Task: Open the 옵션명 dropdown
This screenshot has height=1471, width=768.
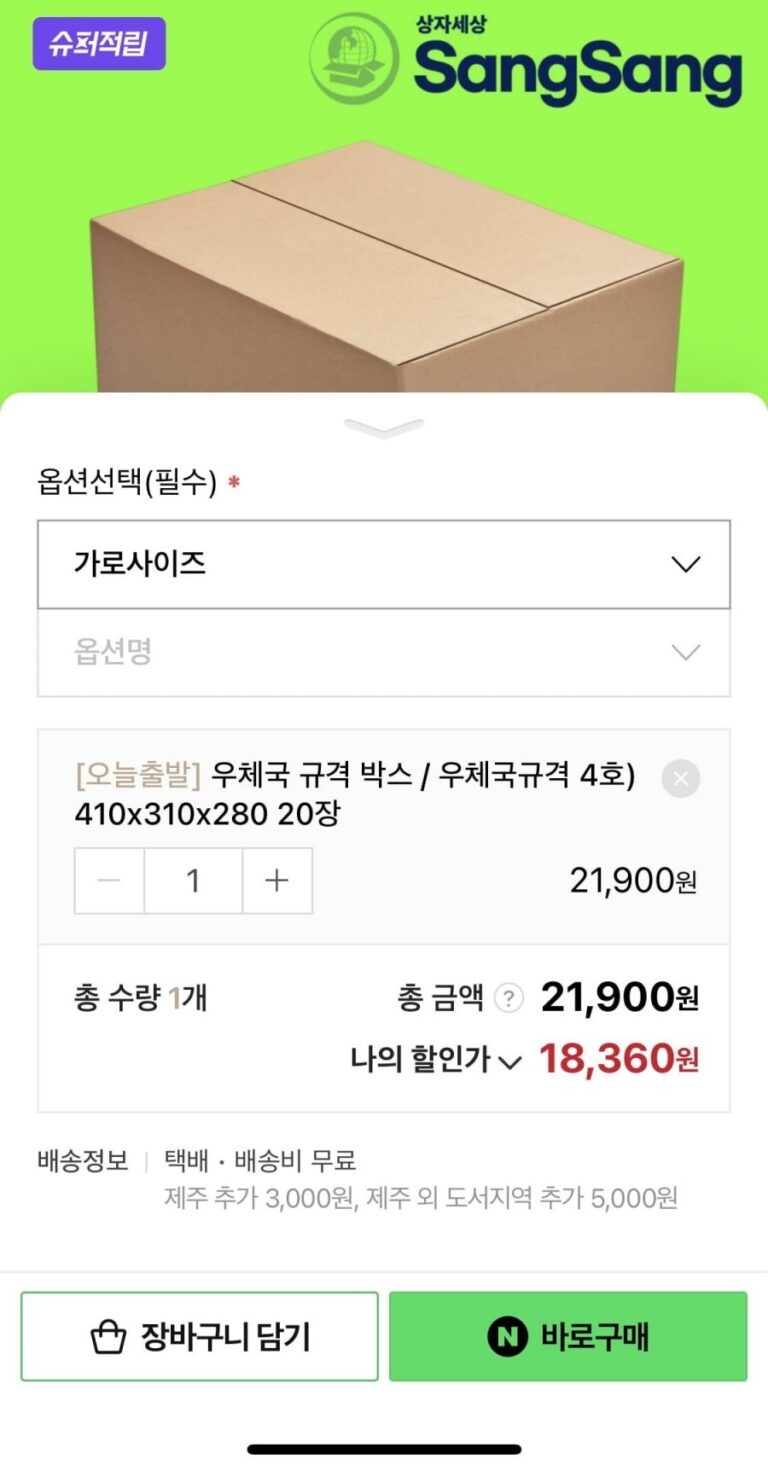Action: (384, 653)
